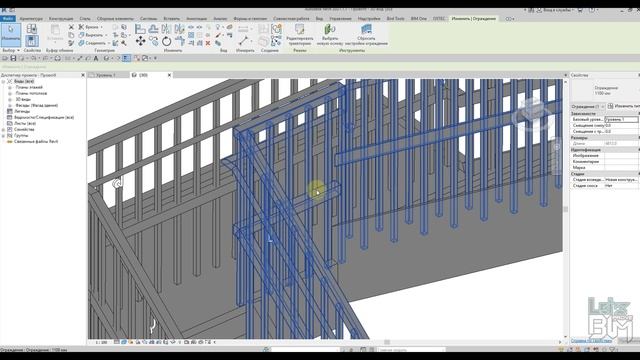
Task: Open the Cope tool dropdown arrow
Action: (102, 27)
